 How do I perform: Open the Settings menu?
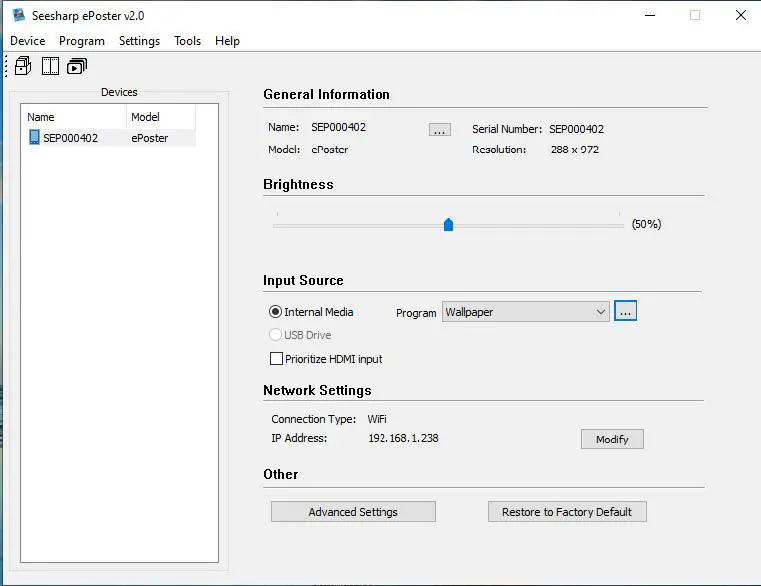[139, 41]
